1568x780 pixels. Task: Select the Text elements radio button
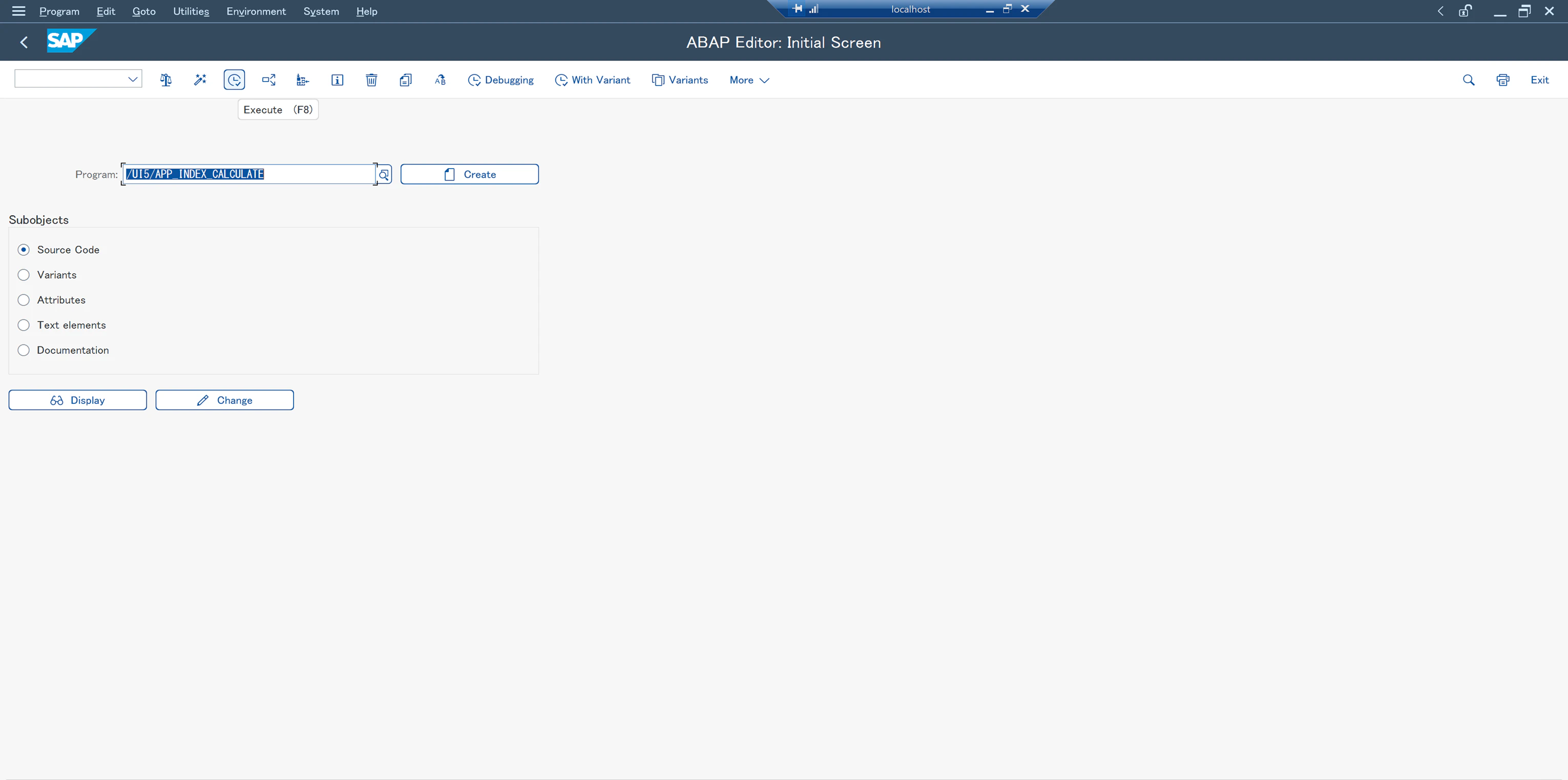click(24, 325)
